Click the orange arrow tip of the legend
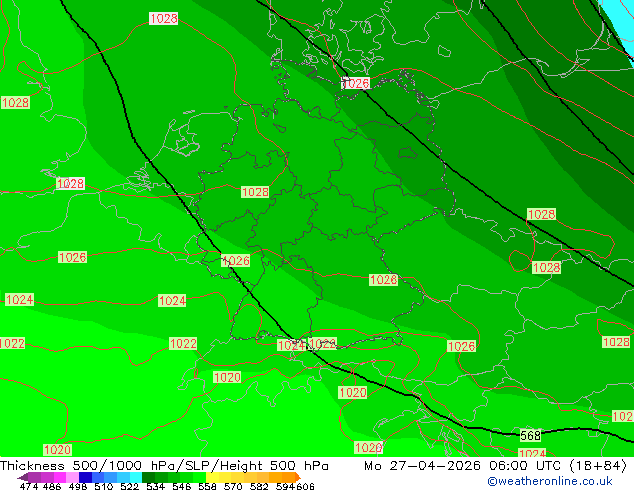Screen dimensions: 634x490 (x=298, y=477)
